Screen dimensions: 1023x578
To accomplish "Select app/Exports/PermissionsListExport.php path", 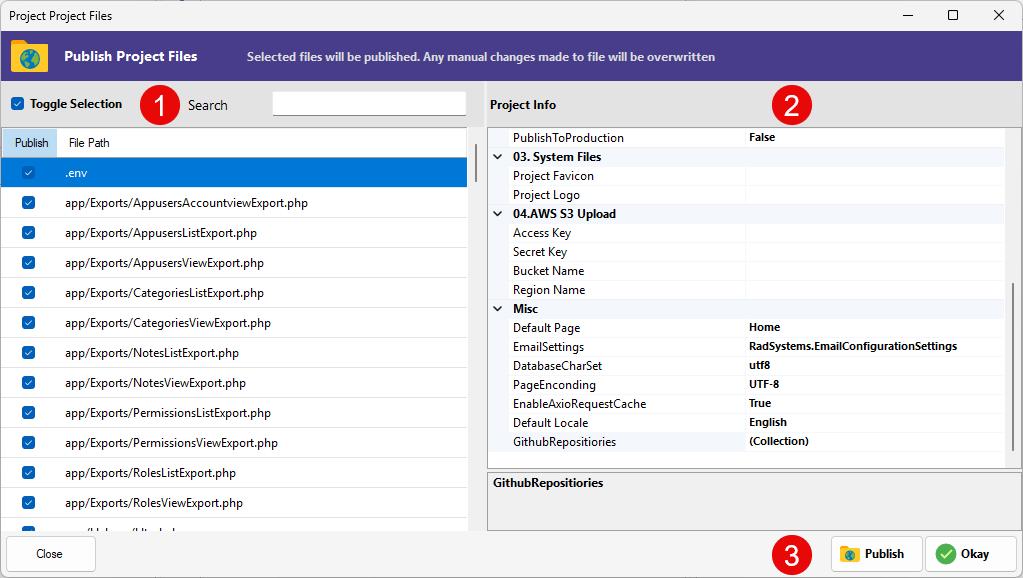I will (x=168, y=413).
